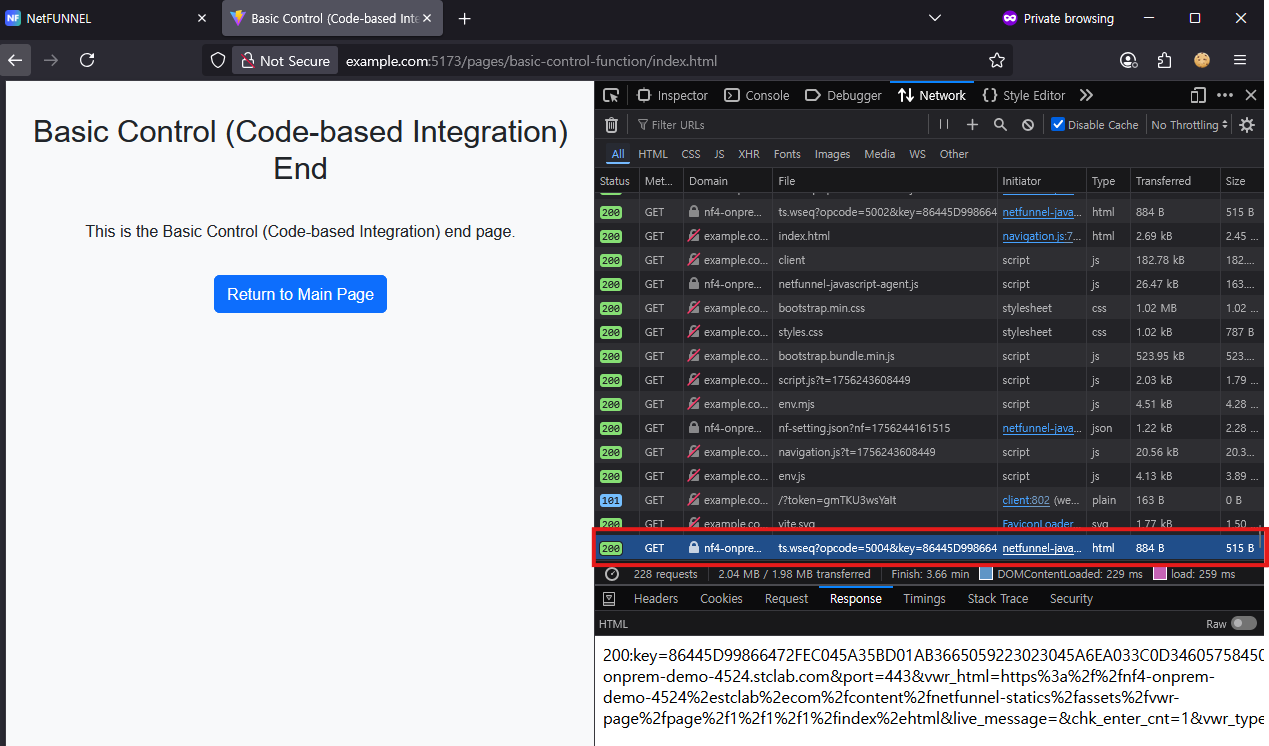
Task: Expand more DevTools tabs chevron
Action: [x=1086, y=95]
